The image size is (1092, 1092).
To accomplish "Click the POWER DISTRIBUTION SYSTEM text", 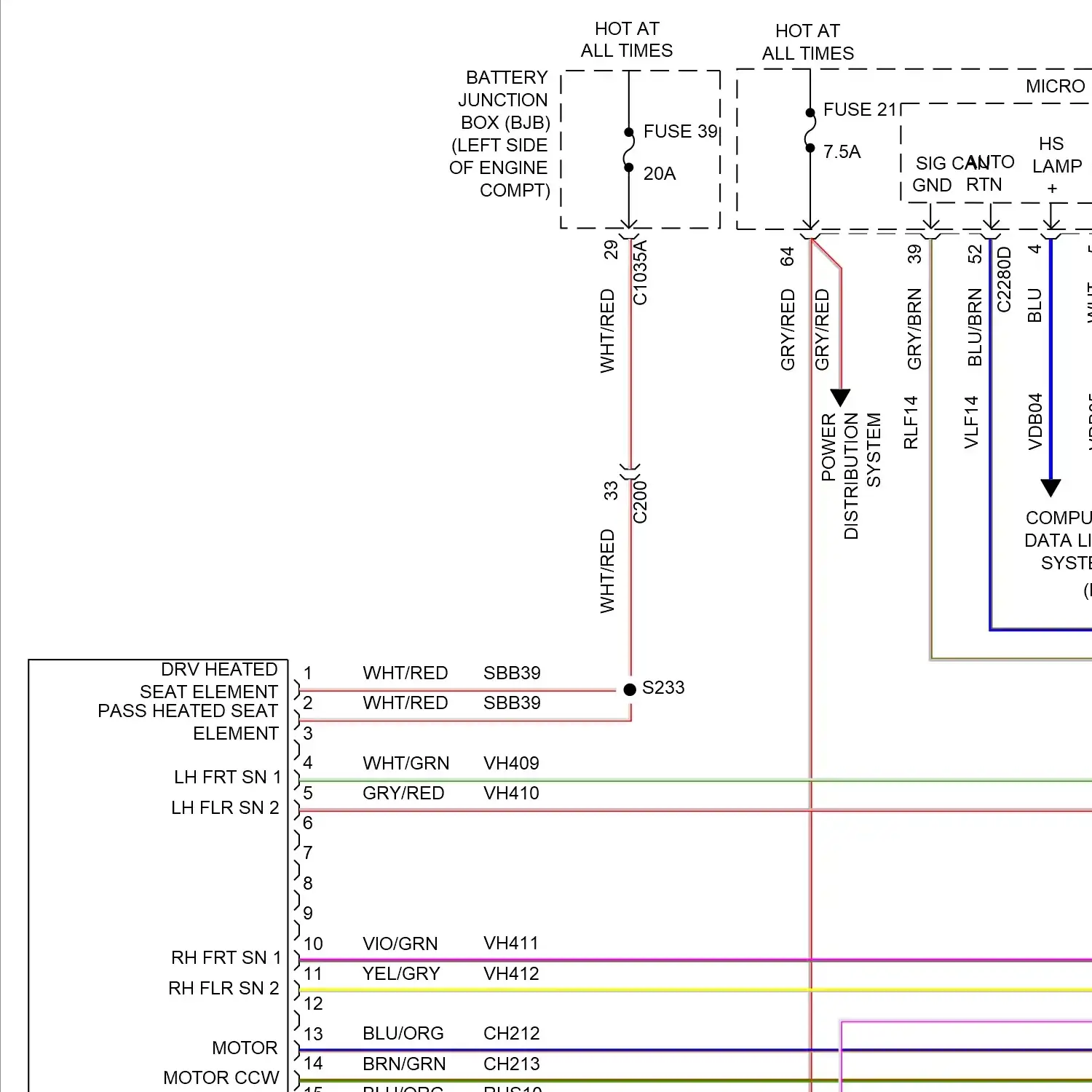I will (851, 476).
